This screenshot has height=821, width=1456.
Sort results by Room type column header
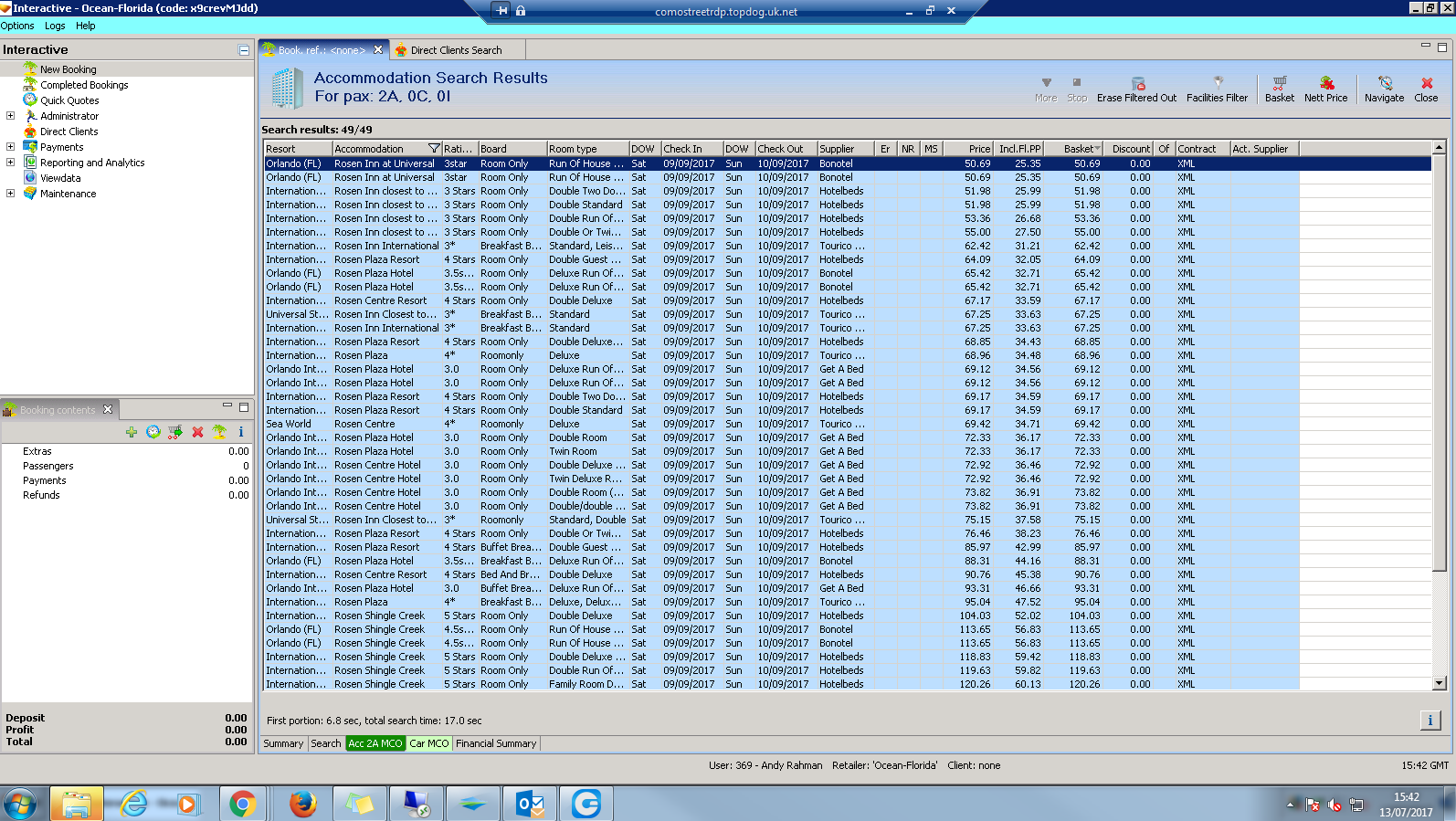pyautogui.click(x=588, y=149)
